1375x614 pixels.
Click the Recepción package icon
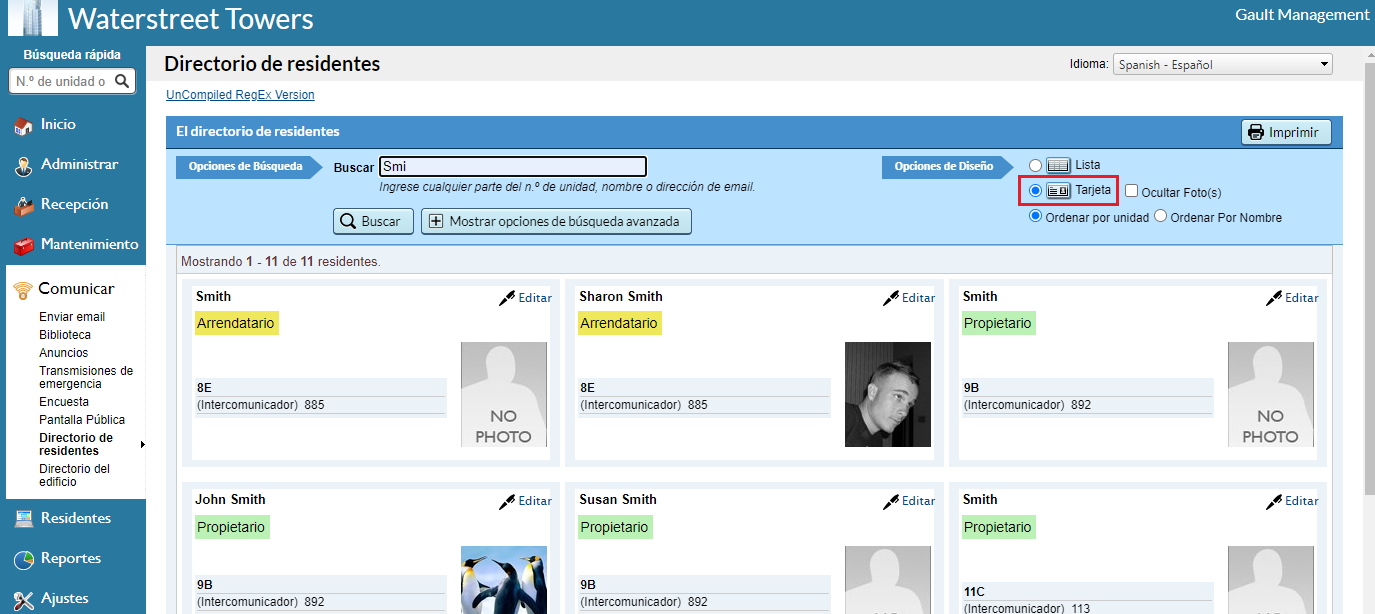[x=23, y=206]
